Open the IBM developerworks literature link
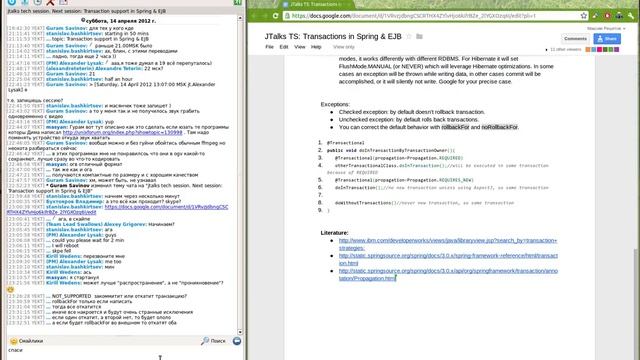Image resolution: width=640 pixels, height=360 pixels. click(448, 244)
